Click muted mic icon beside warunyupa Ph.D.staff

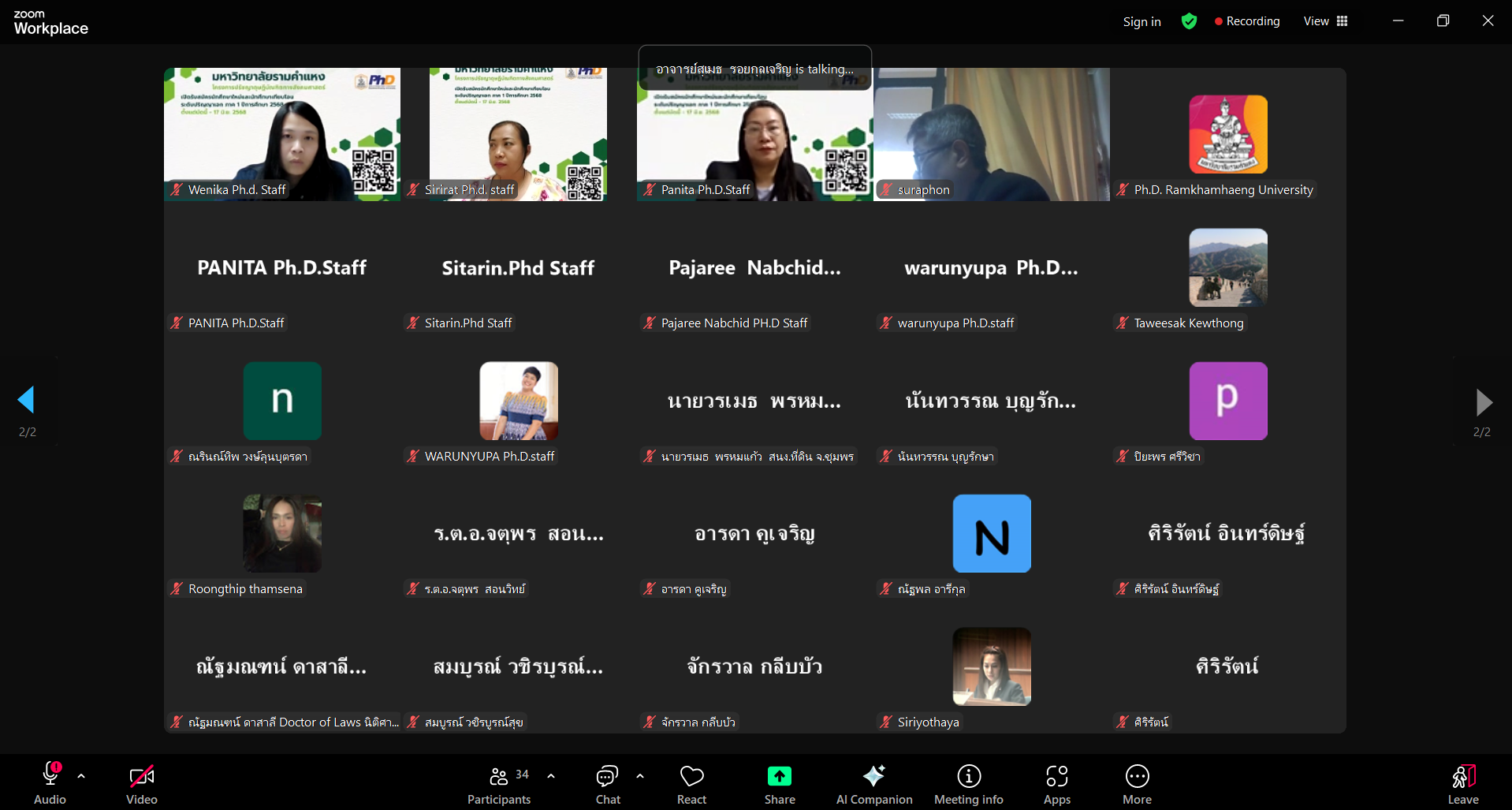tap(886, 323)
